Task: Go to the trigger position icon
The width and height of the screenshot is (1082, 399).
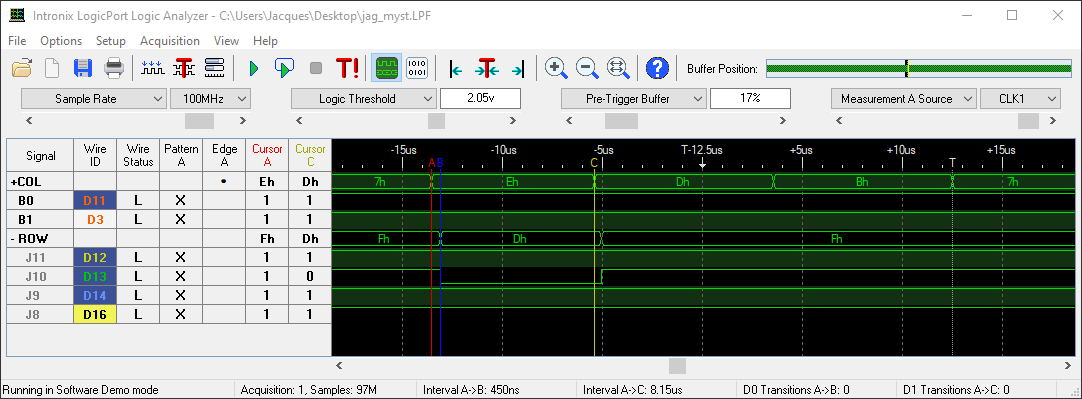Action: point(486,68)
